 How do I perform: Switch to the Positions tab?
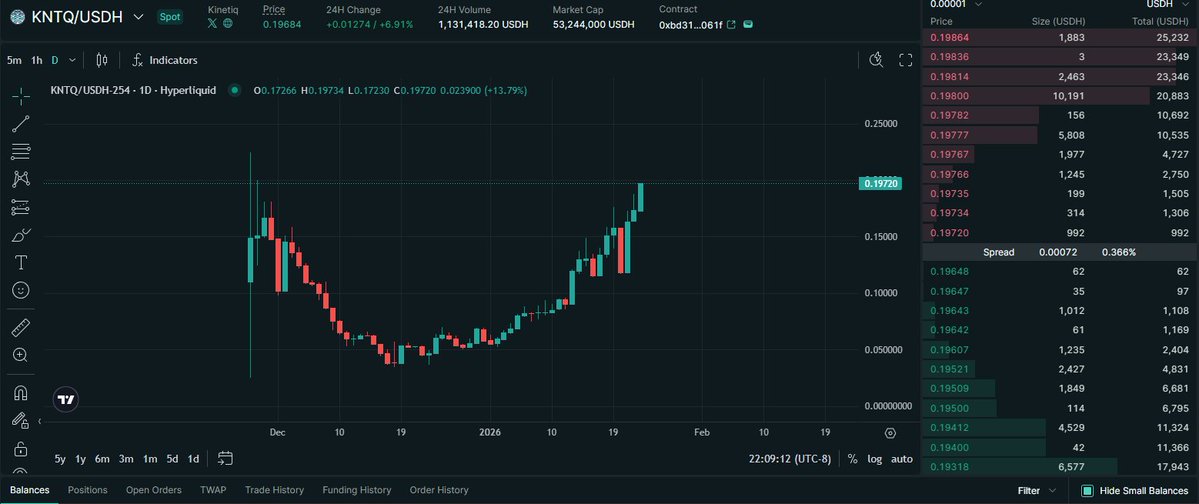87,489
